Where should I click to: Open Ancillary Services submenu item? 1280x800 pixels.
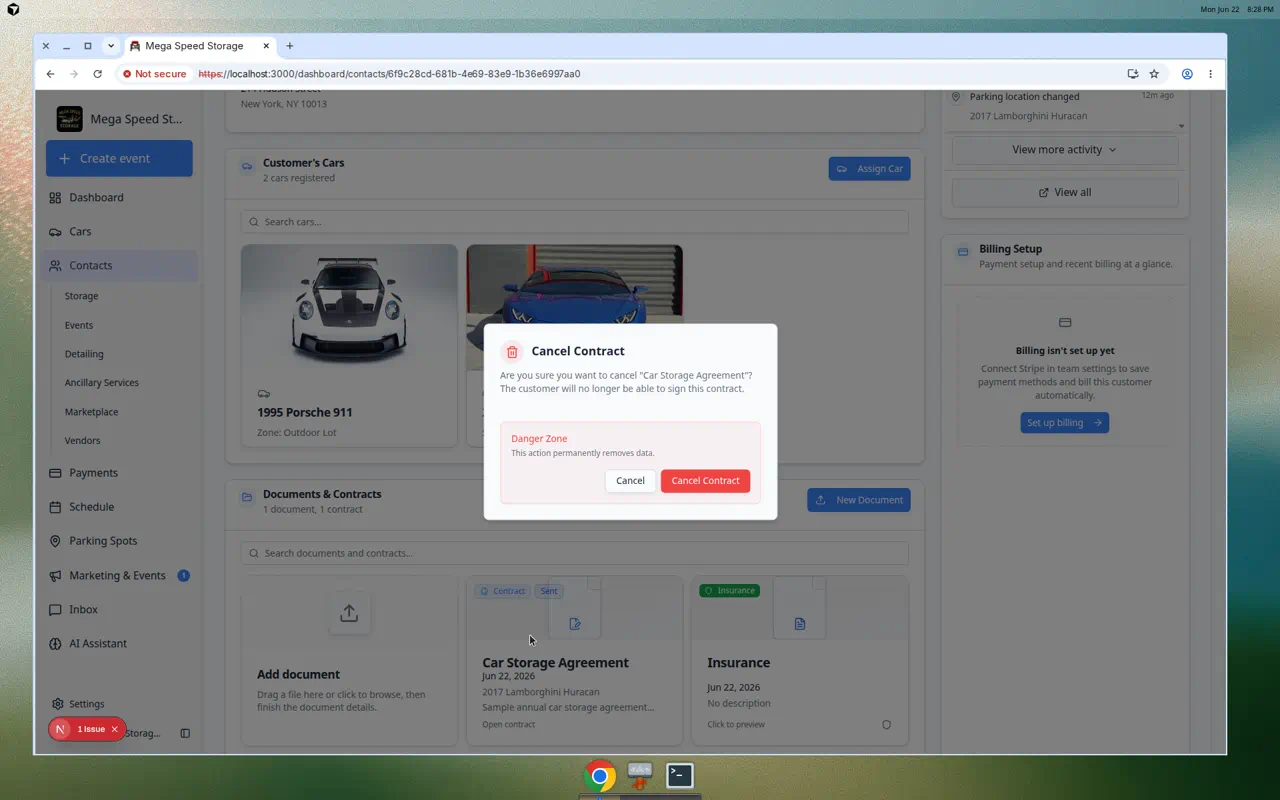pos(102,383)
